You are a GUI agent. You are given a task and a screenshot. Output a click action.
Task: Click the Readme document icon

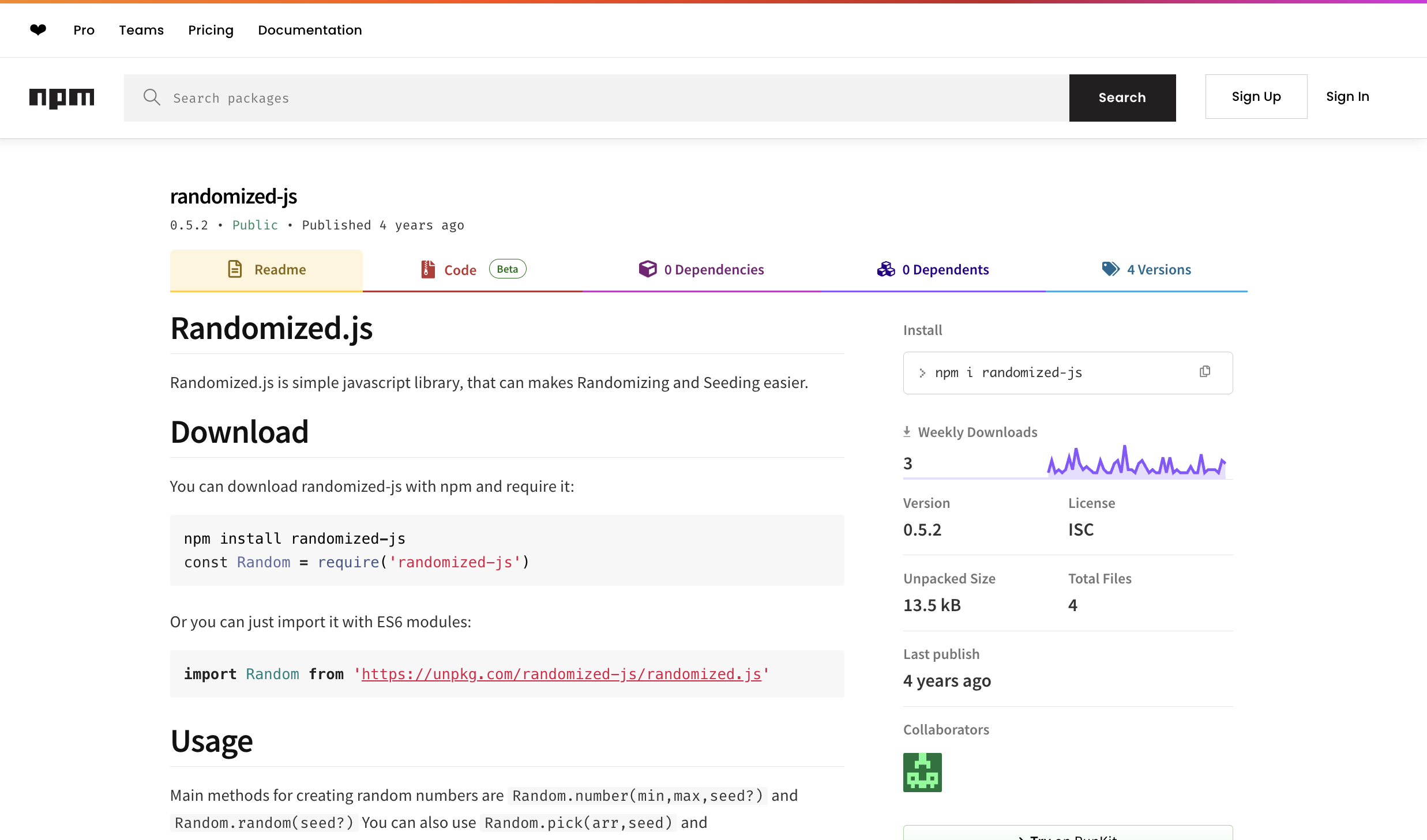[235, 269]
